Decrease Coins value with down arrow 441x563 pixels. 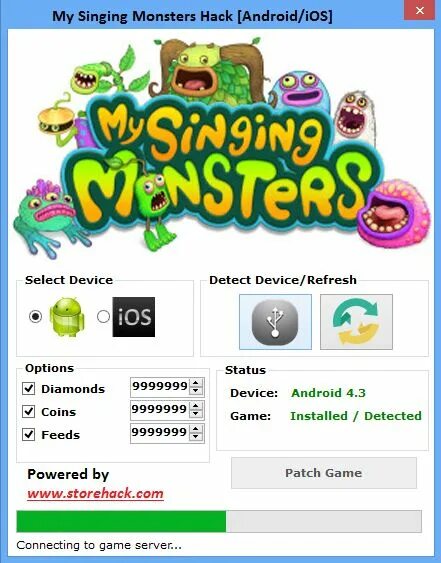(196, 414)
